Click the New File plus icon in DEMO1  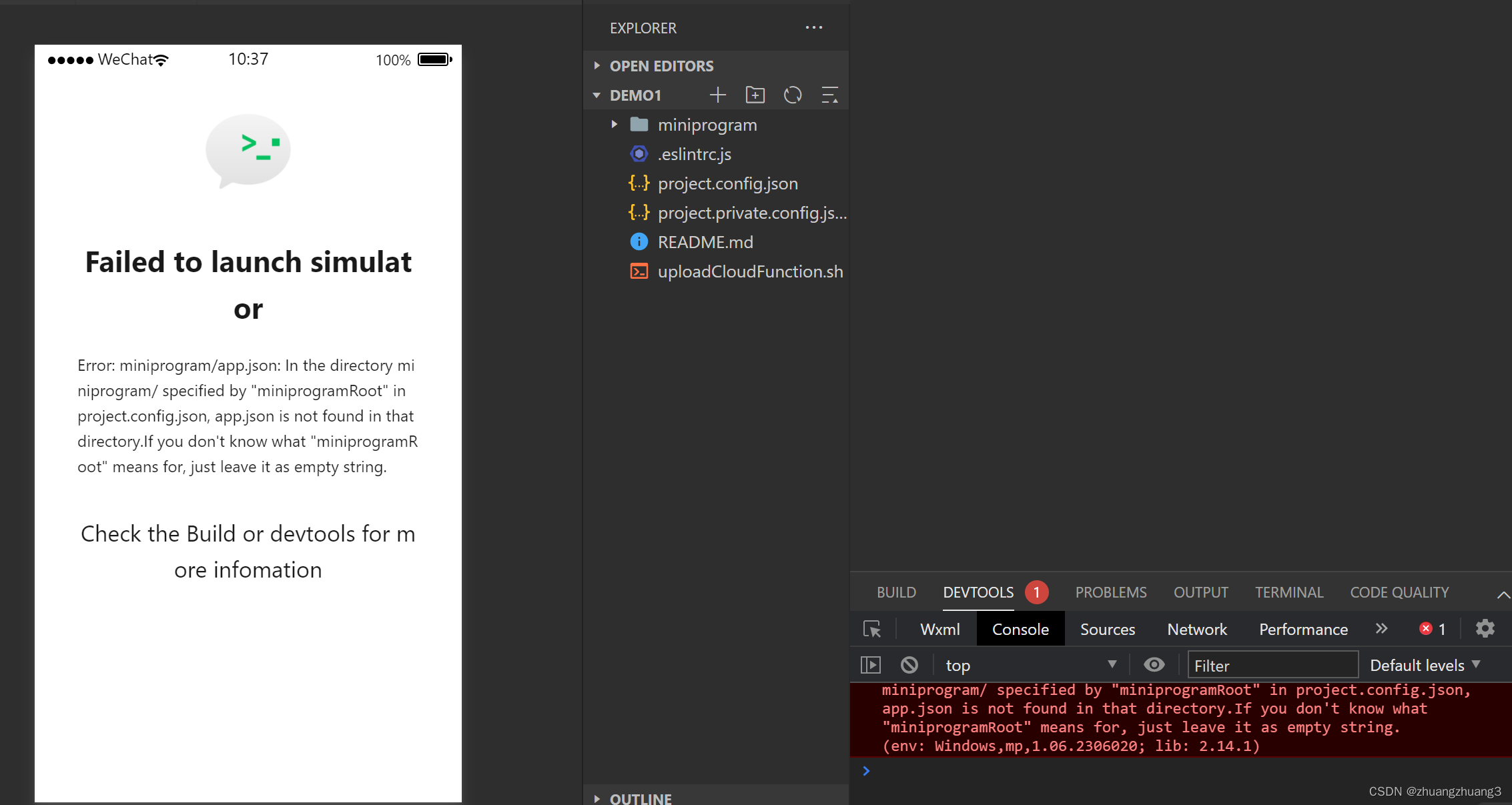click(718, 95)
